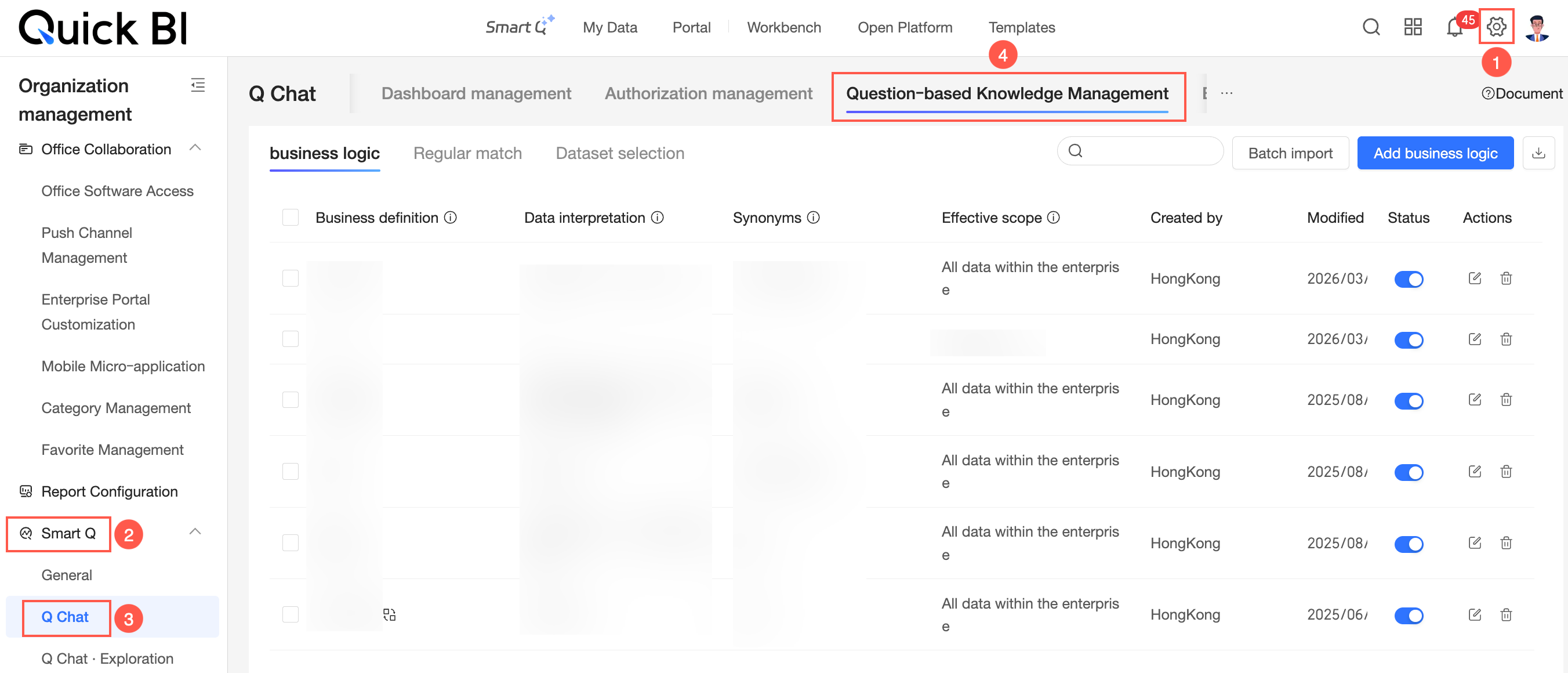
Task: Toggle status switch of the 2025/06 row
Action: [x=1409, y=615]
